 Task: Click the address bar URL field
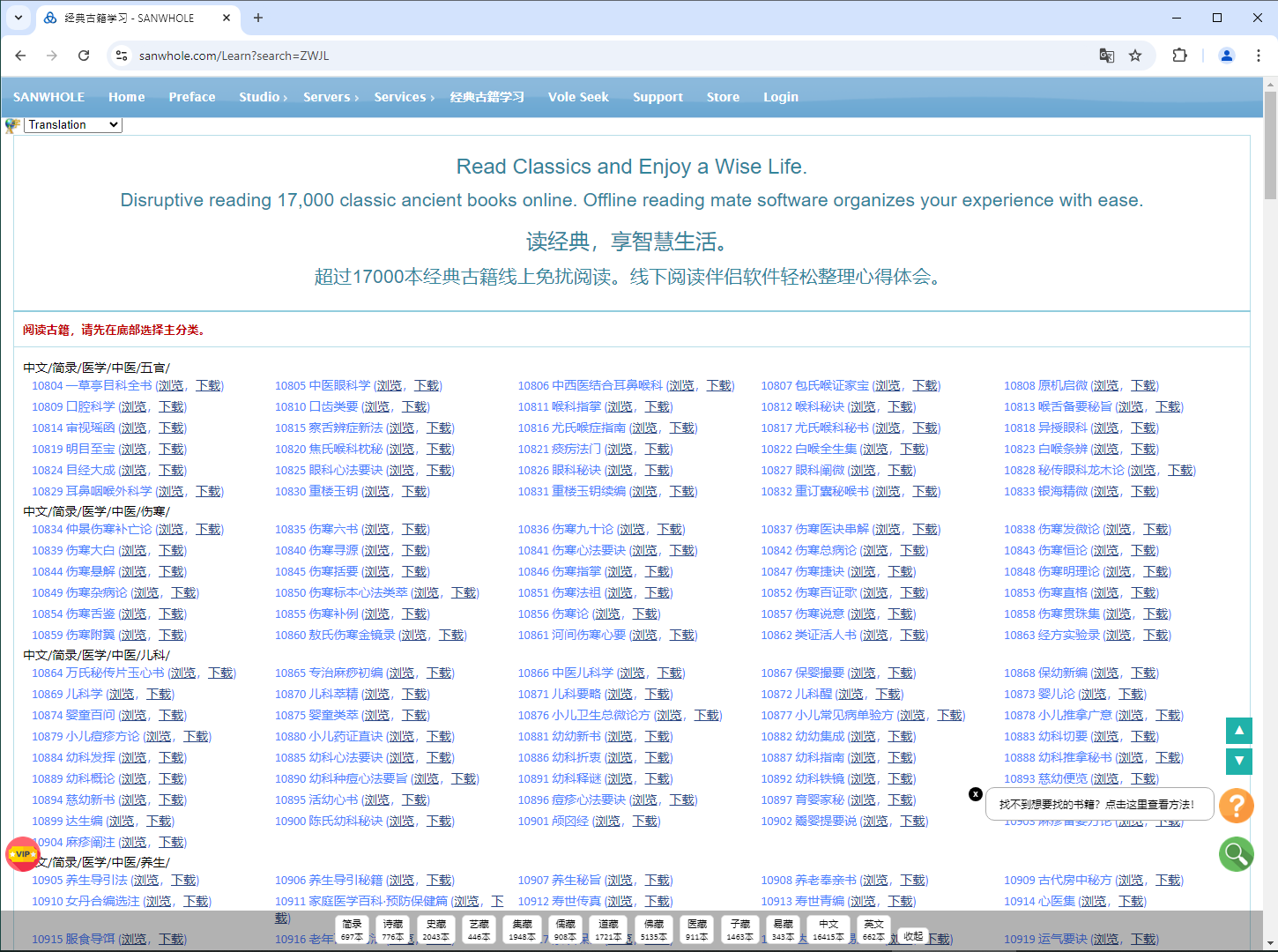tap(608, 56)
